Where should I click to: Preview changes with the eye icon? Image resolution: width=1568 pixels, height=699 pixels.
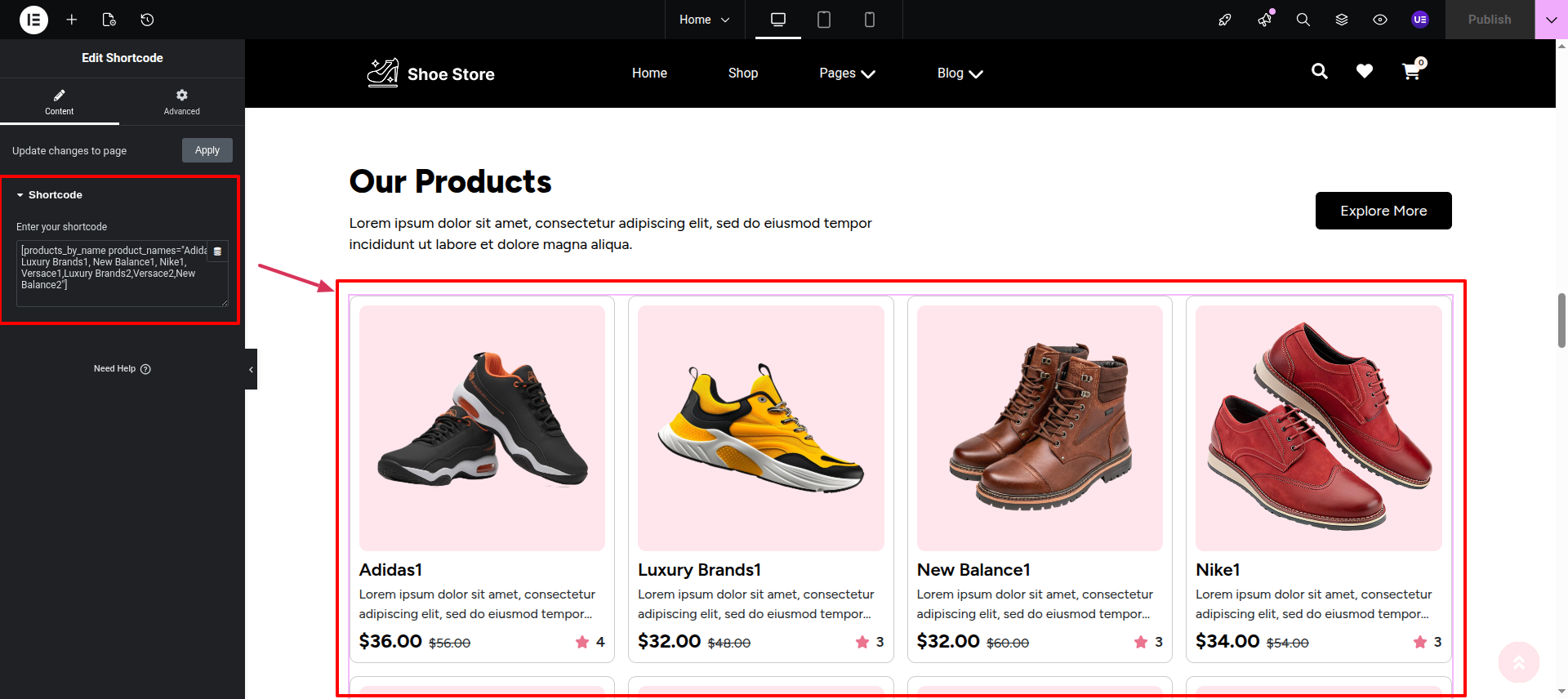tap(1380, 20)
